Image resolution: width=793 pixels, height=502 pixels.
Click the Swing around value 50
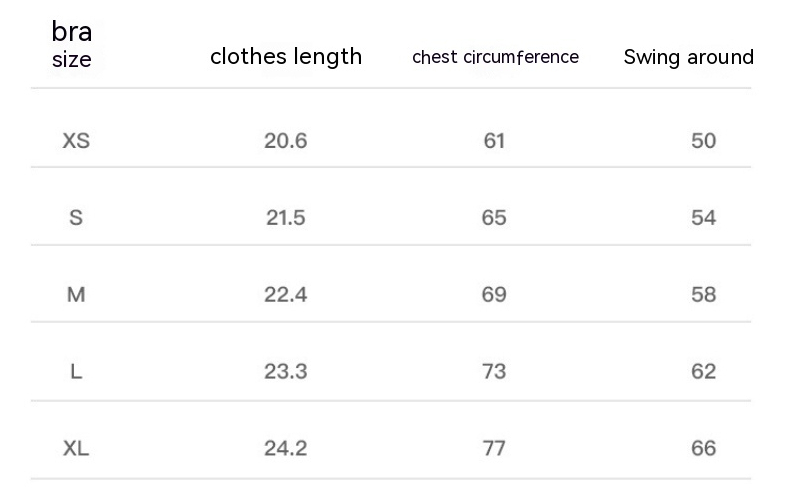point(704,141)
